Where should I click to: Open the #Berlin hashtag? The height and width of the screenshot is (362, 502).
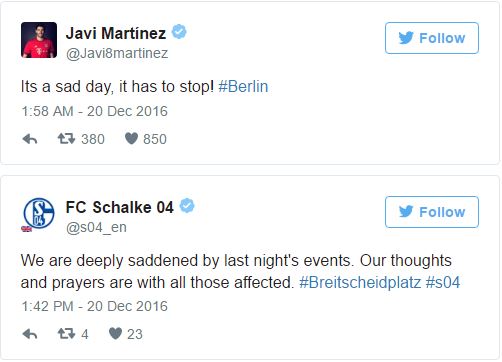[243, 86]
